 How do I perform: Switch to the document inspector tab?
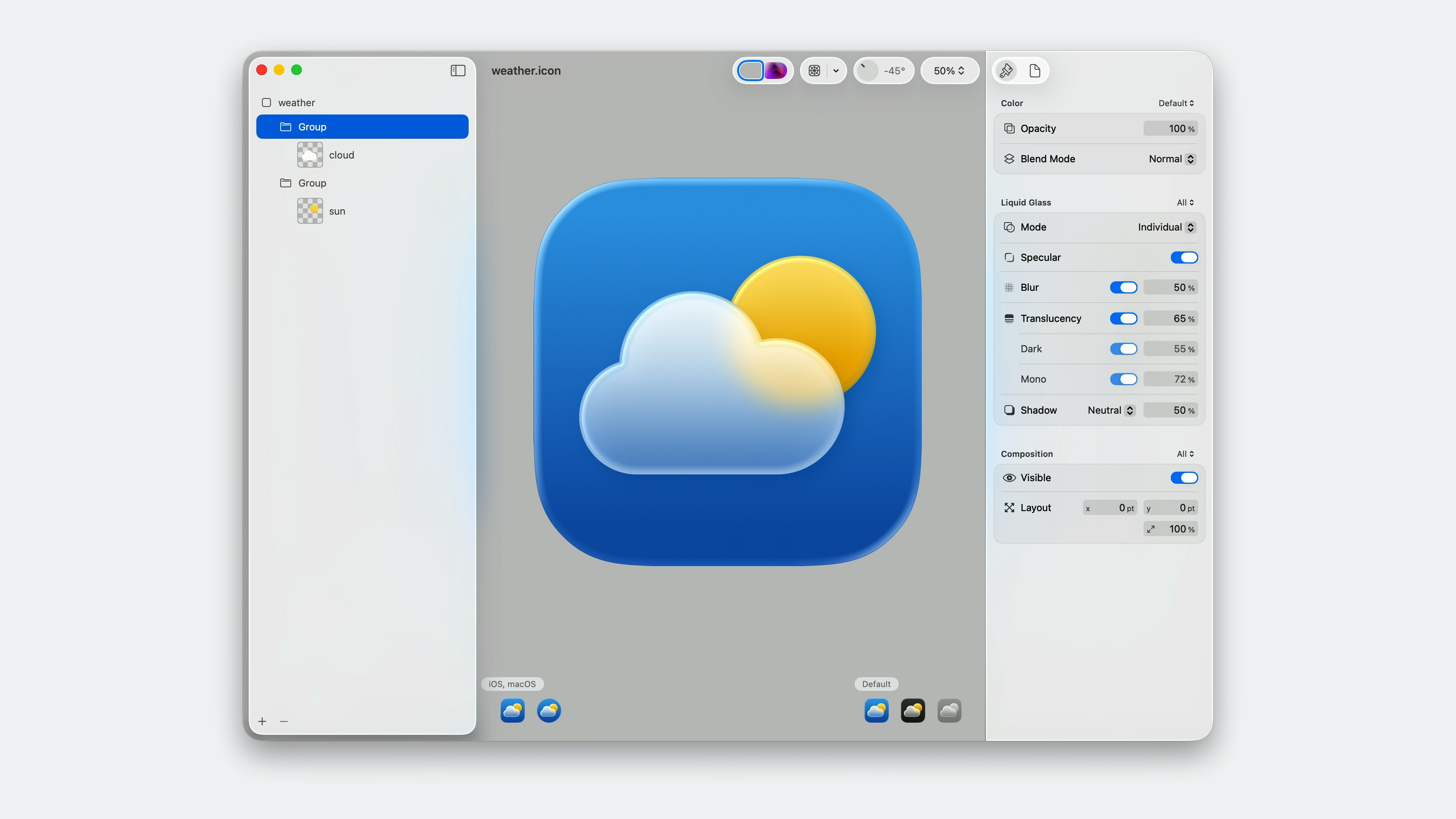tap(1035, 71)
